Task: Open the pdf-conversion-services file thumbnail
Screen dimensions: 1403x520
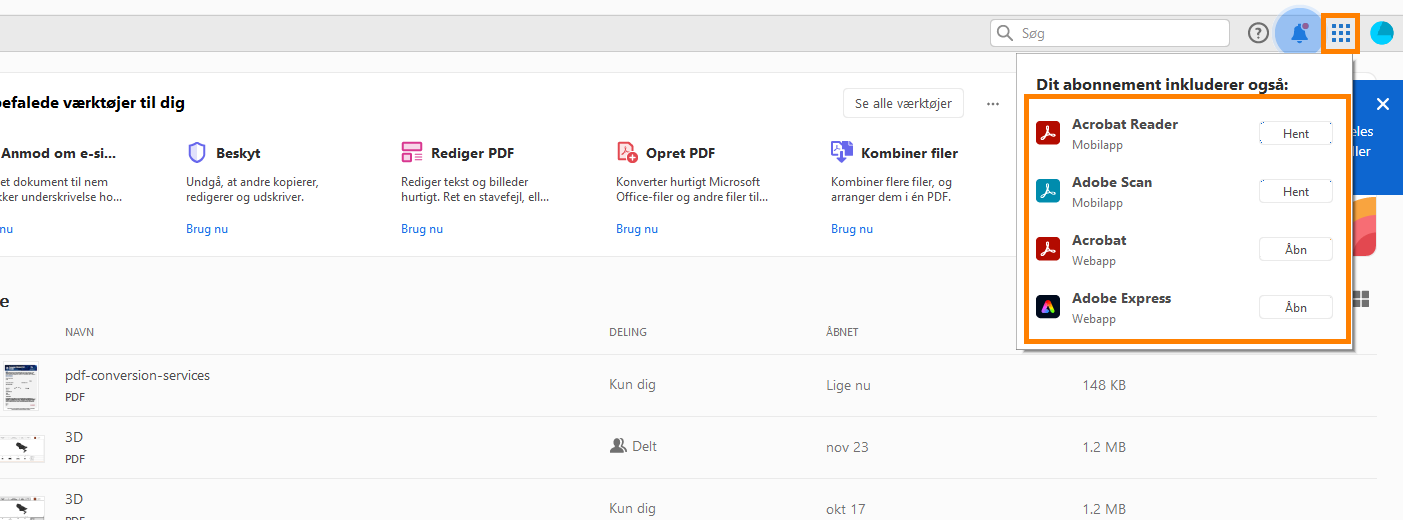Action: pos(21,386)
